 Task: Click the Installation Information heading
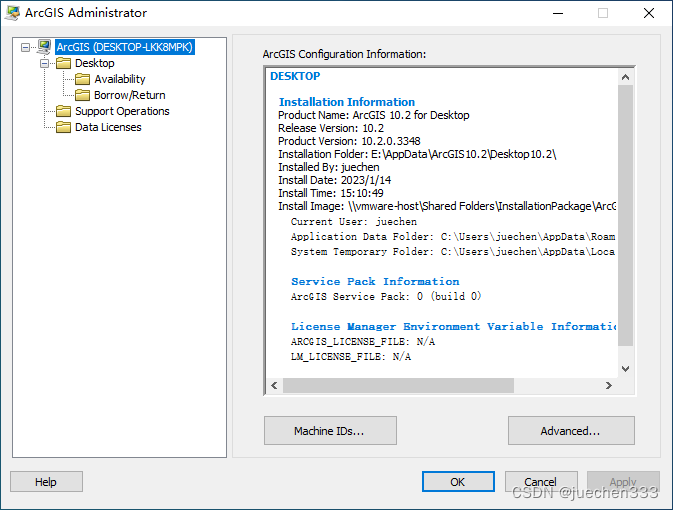tap(347, 102)
